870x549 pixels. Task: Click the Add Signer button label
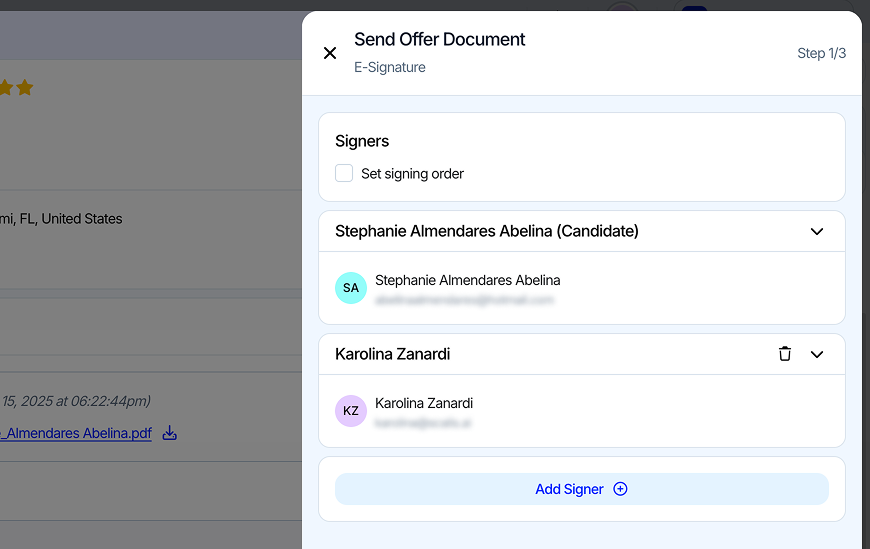click(x=569, y=489)
